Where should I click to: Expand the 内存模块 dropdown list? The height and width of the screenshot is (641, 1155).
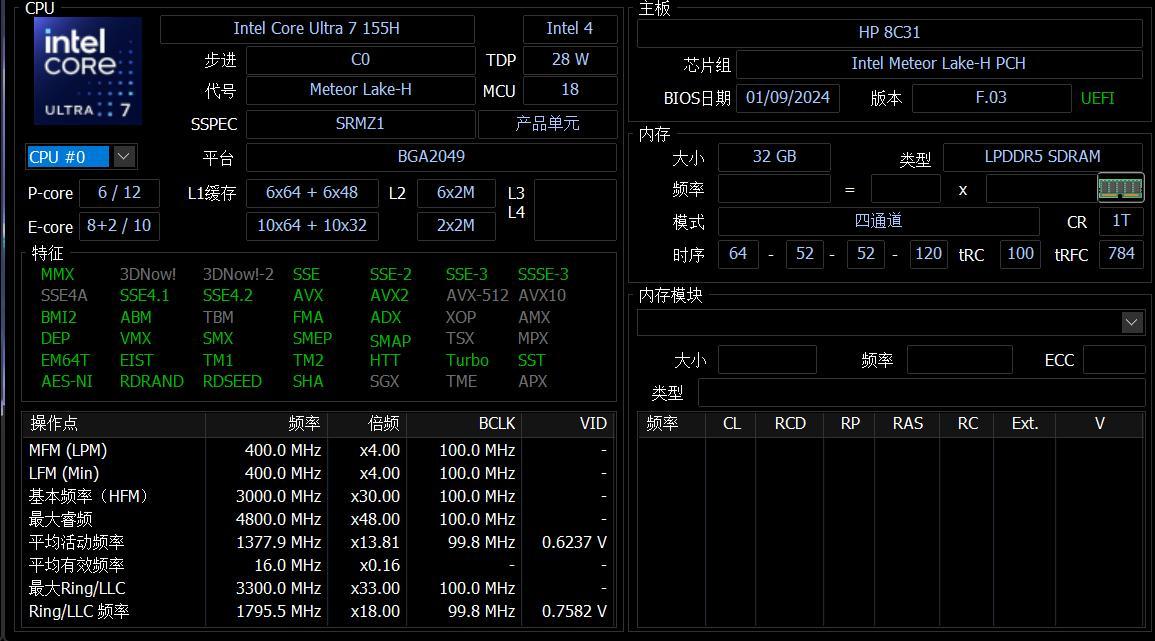[1131, 322]
